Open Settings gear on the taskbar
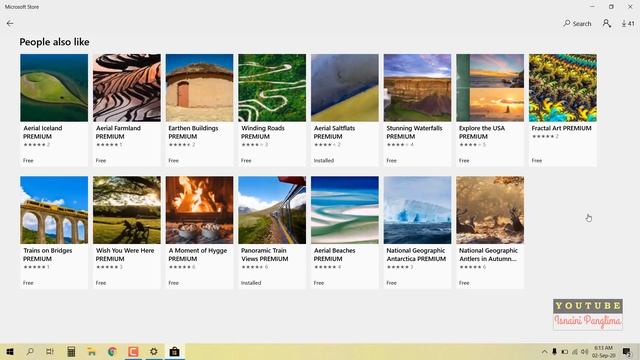This screenshot has height=360, width=640. pos(154,351)
